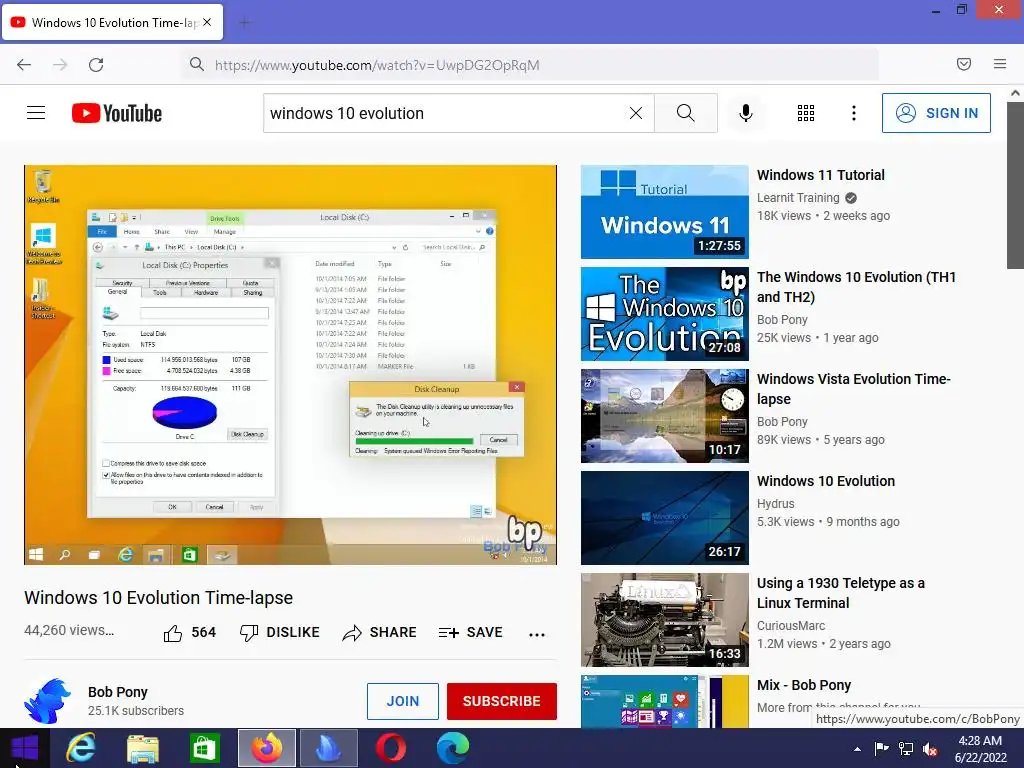Launch Internet Explorer from taskbar
Viewport: 1024px width, 768px height.
[x=81, y=748]
